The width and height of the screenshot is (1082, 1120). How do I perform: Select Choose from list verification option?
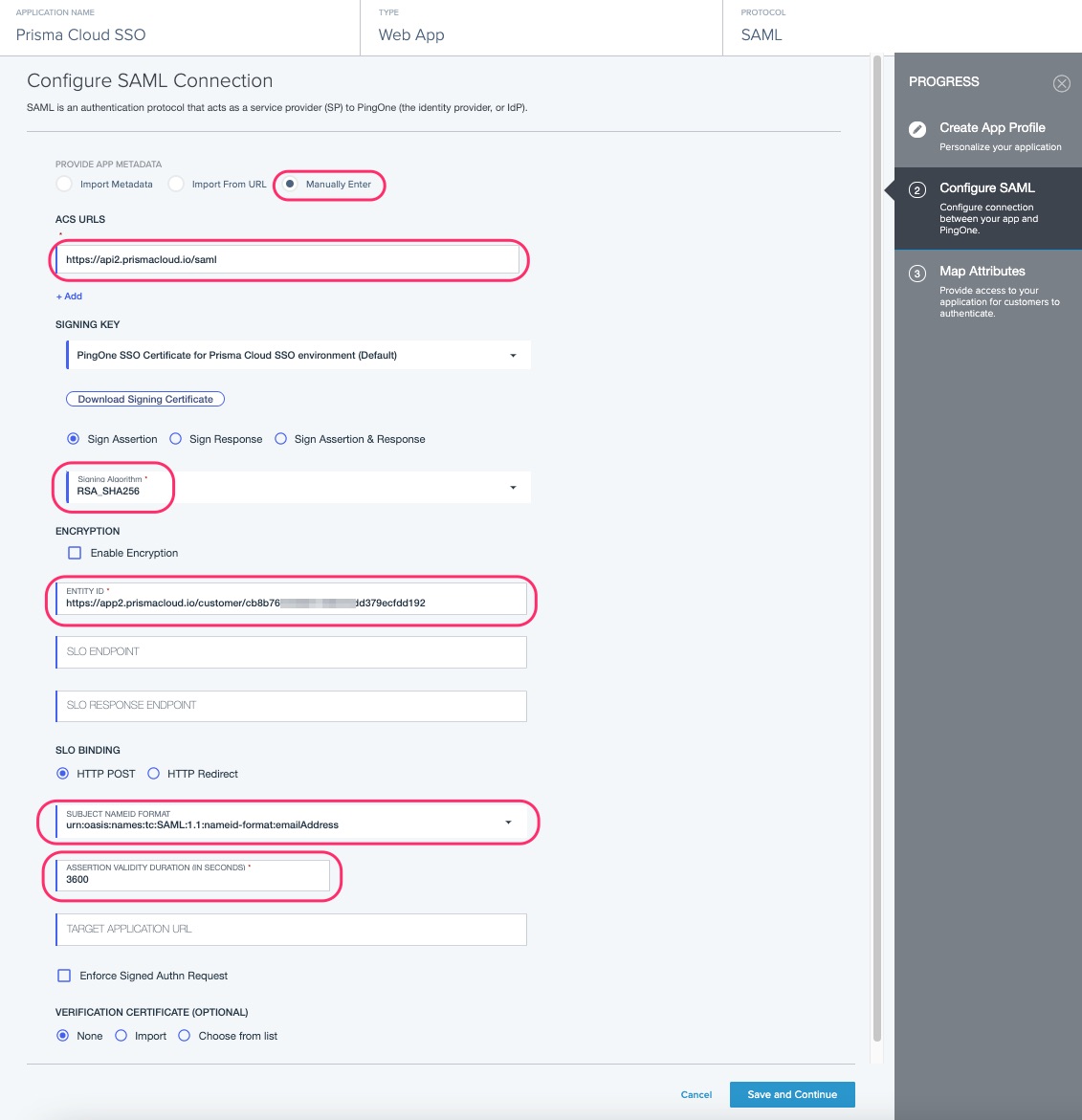[x=185, y=1036]
